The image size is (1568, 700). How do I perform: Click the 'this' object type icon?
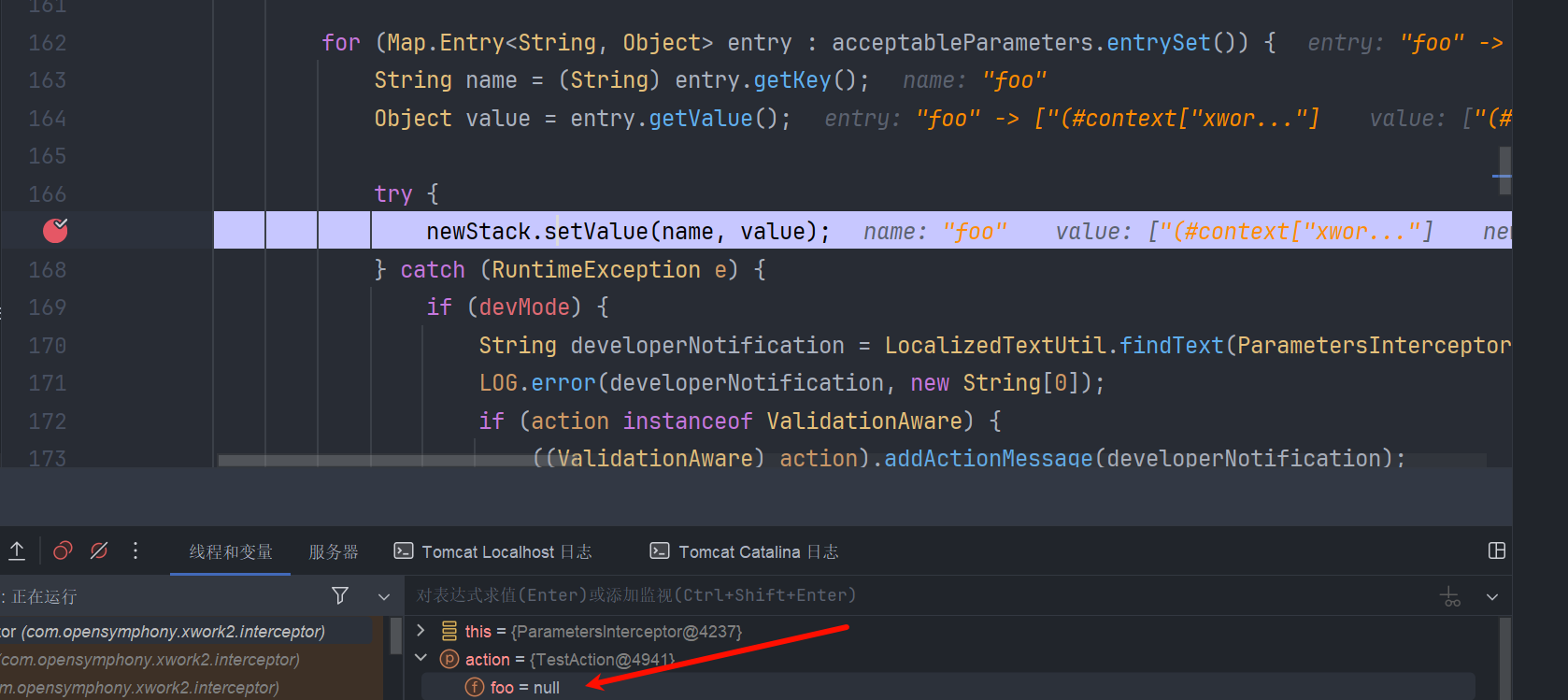coord(449,632)
